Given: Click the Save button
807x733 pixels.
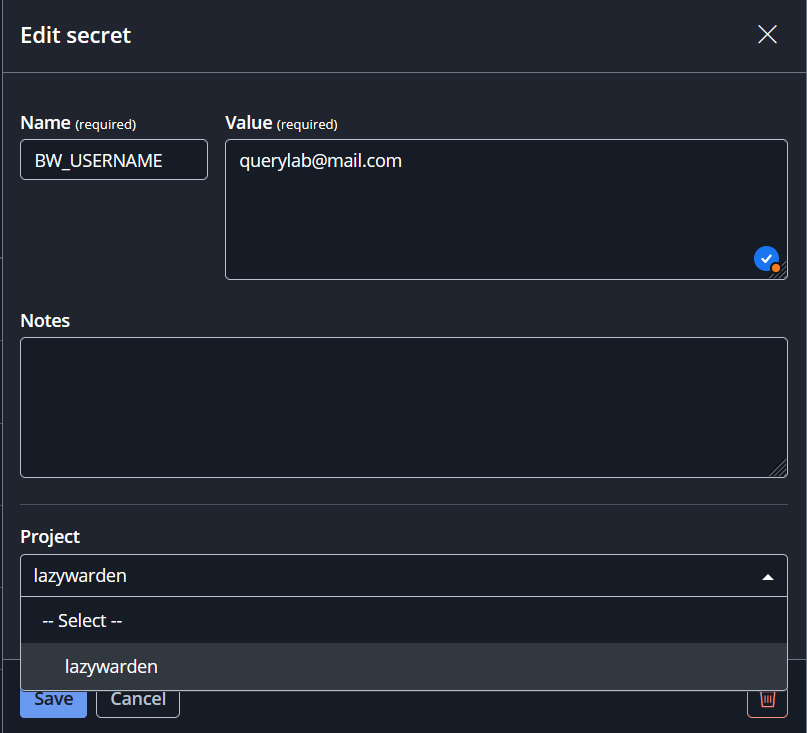Looking at the screenshot, I should pos(54,703).
